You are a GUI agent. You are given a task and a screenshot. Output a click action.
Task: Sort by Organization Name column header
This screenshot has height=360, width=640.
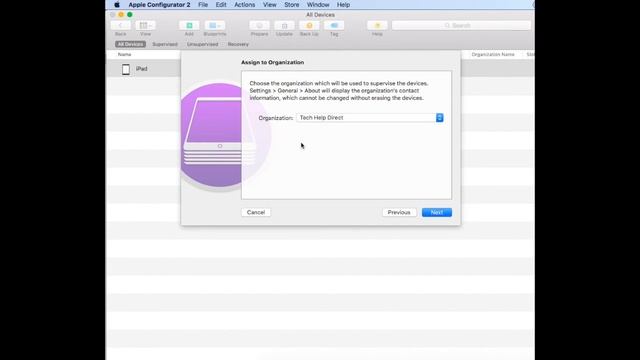coord(493,54)
